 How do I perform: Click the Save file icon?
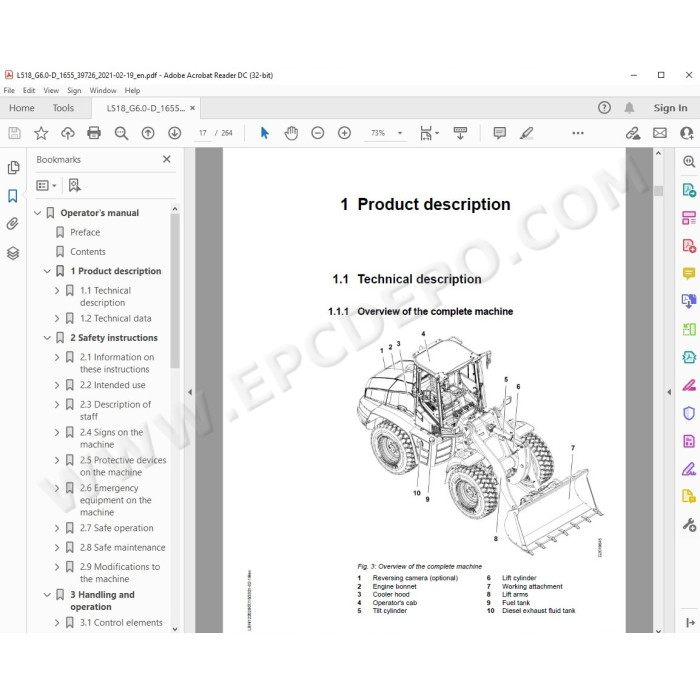(14, 133)
